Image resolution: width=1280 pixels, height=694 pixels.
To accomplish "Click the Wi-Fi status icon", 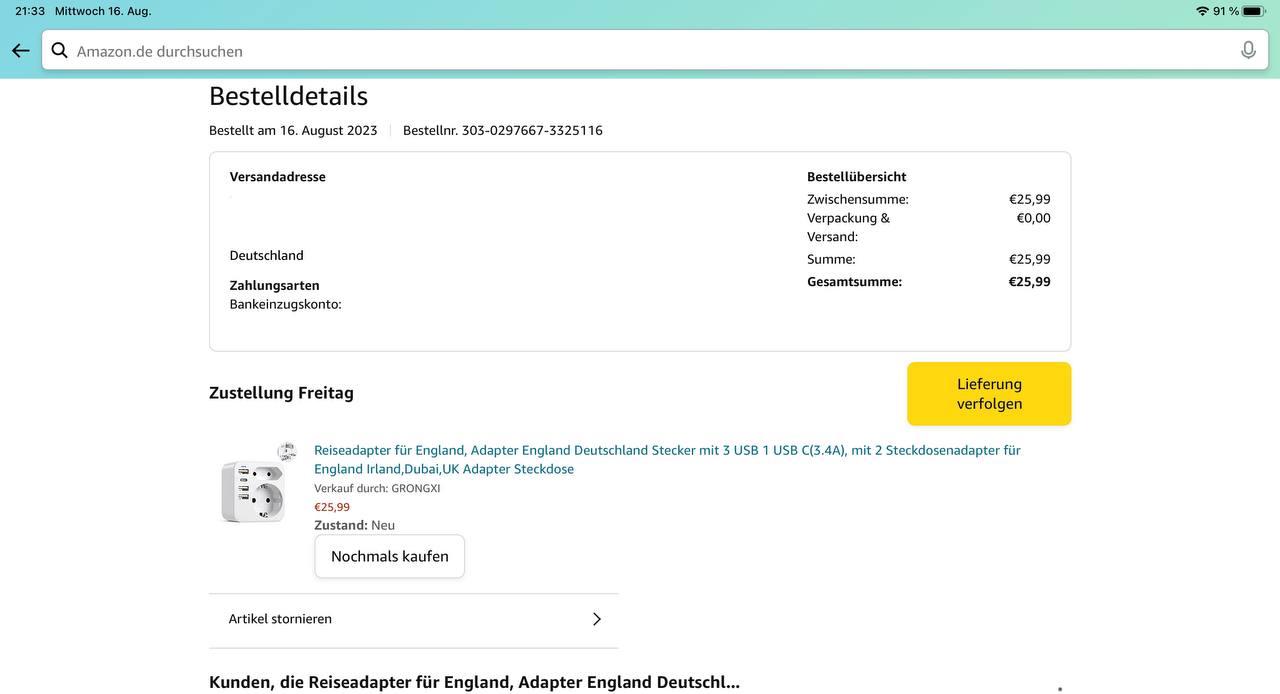I will (x=1201, y=11).
